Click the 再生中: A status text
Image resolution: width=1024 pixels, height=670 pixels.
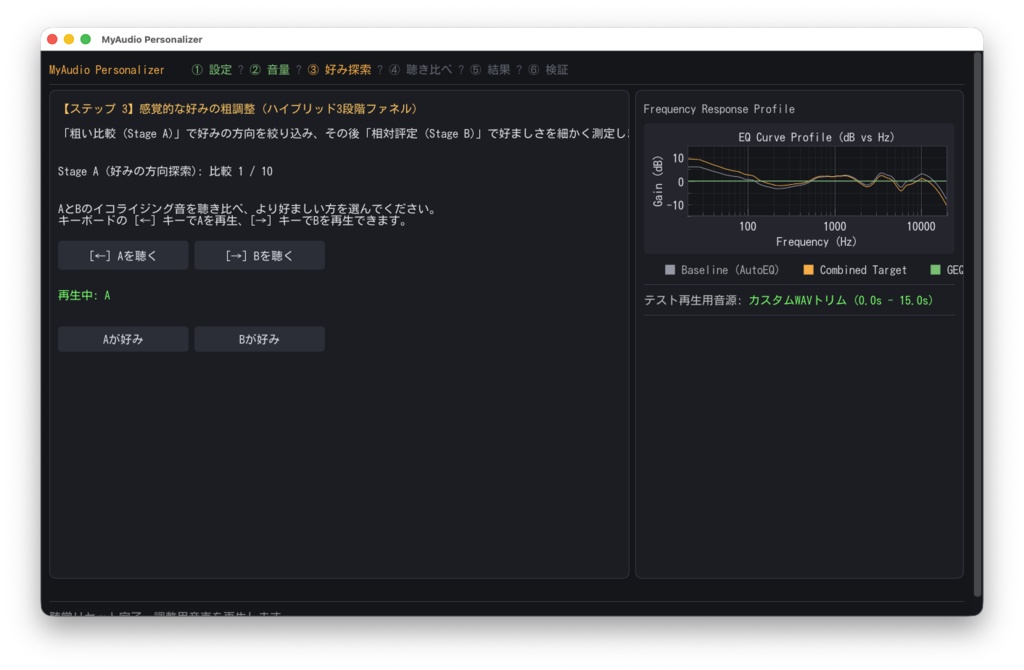pos(84,295)
